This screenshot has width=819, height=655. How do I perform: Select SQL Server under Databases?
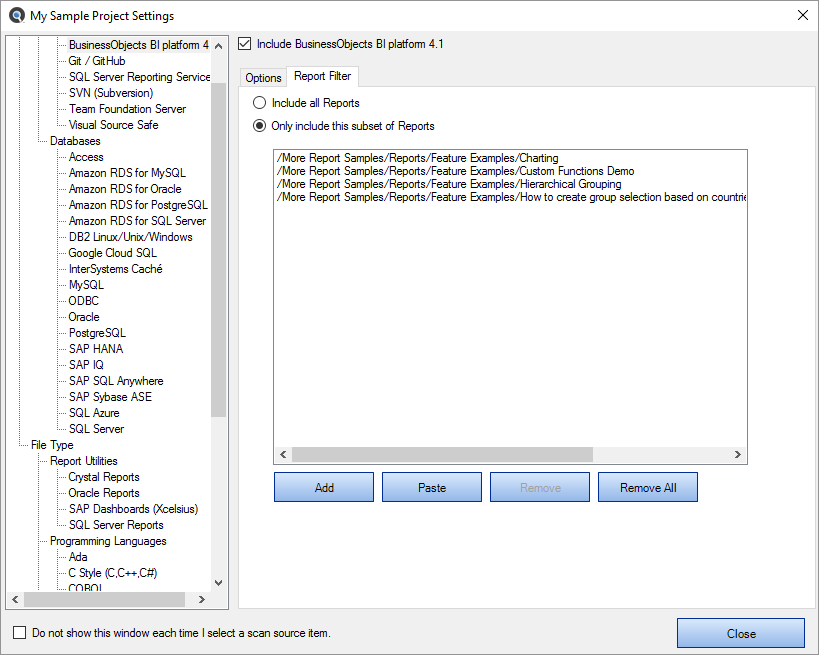[96, 429]
